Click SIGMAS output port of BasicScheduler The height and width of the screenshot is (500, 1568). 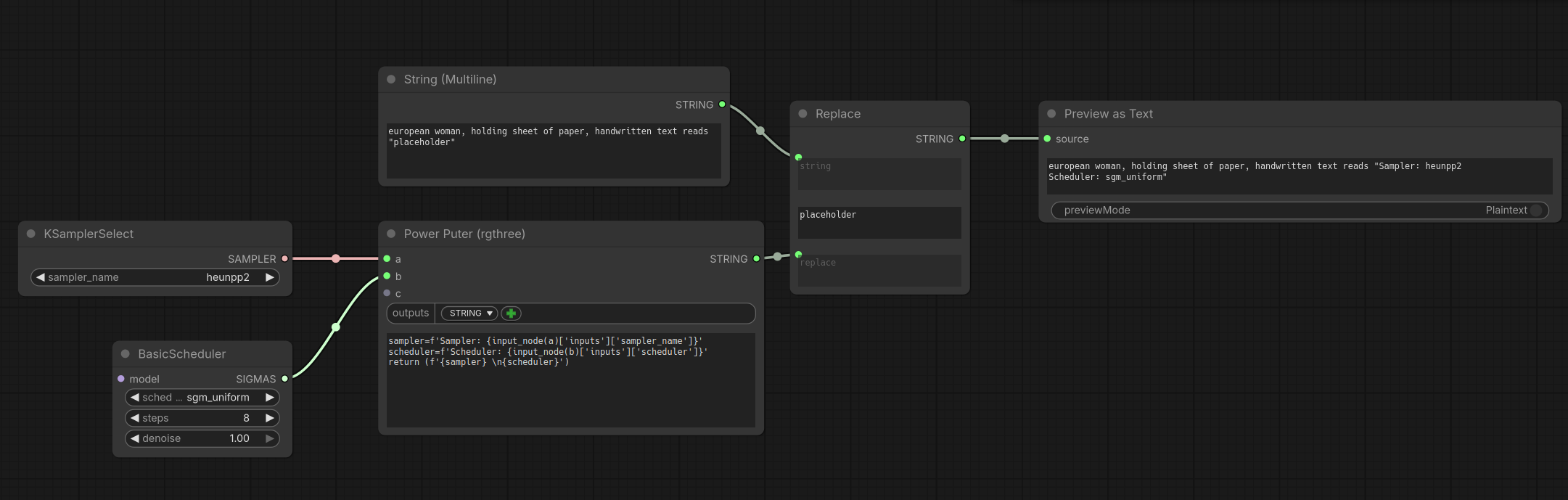(x=284, y=379)
